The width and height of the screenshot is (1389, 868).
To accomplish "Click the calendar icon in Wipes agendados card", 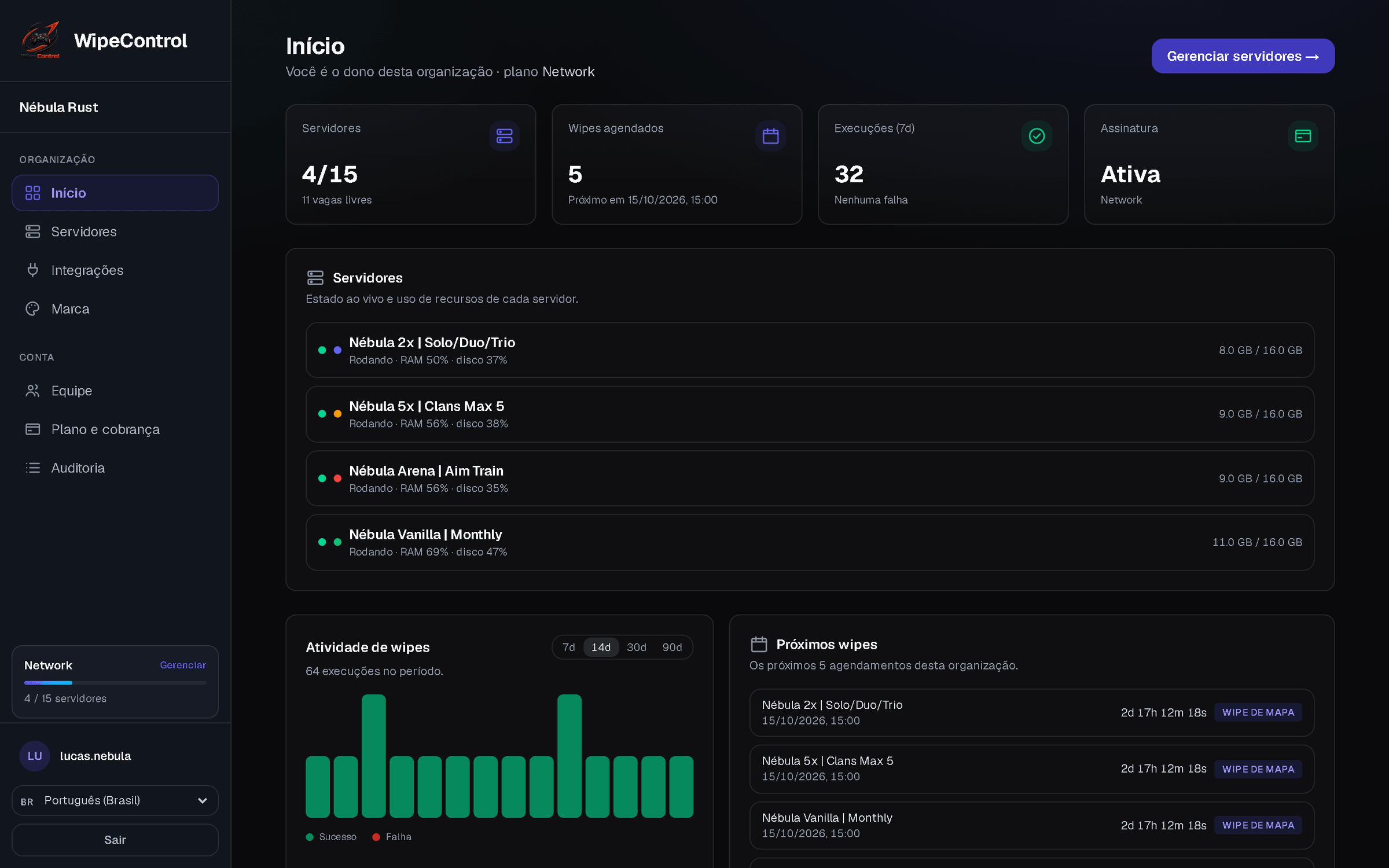I will pyautogui.click(x=770, y=136).
